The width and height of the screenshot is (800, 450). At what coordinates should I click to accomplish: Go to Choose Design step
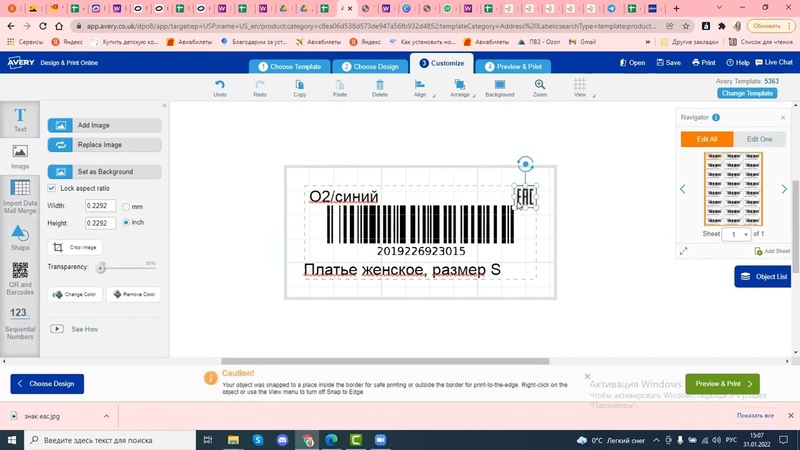(x=369, y=66)
